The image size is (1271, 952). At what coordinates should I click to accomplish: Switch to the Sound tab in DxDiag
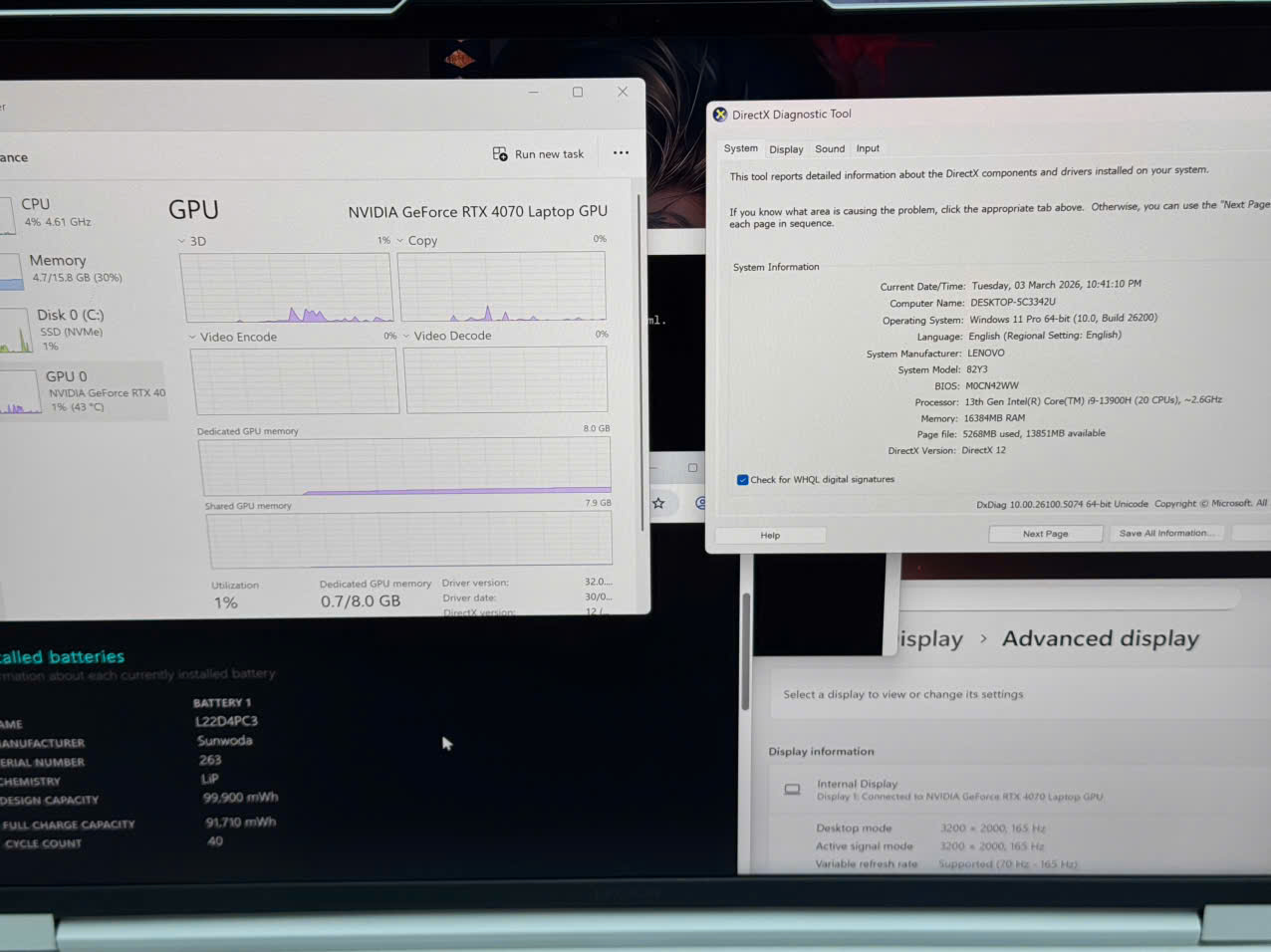pos(830,149)
